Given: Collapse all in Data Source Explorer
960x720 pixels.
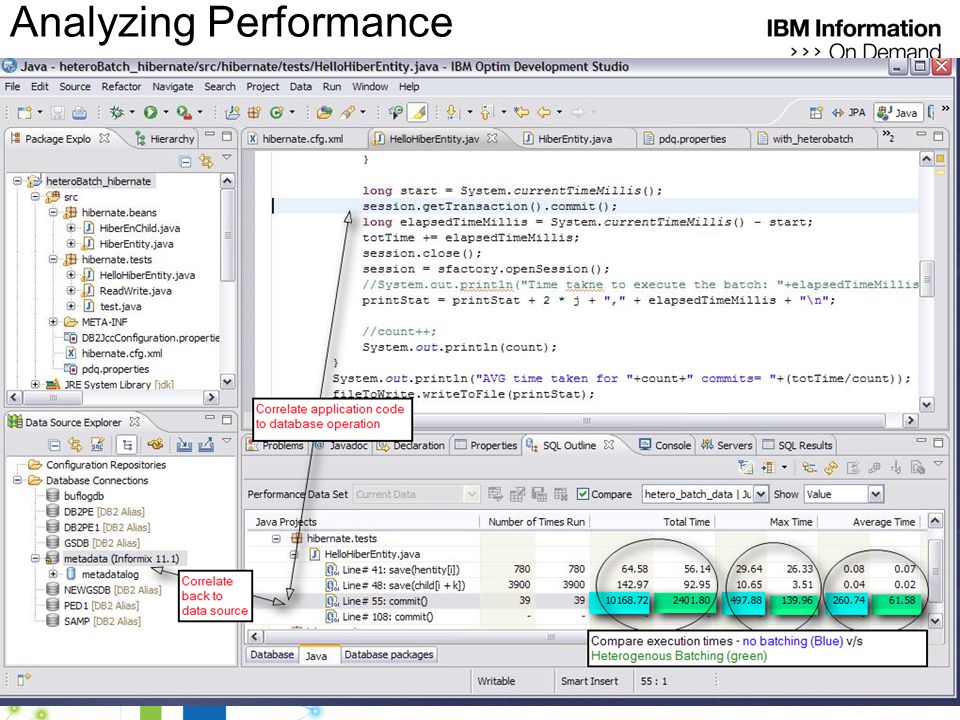Looking at the screenshot, I should [x=54, y=445].
